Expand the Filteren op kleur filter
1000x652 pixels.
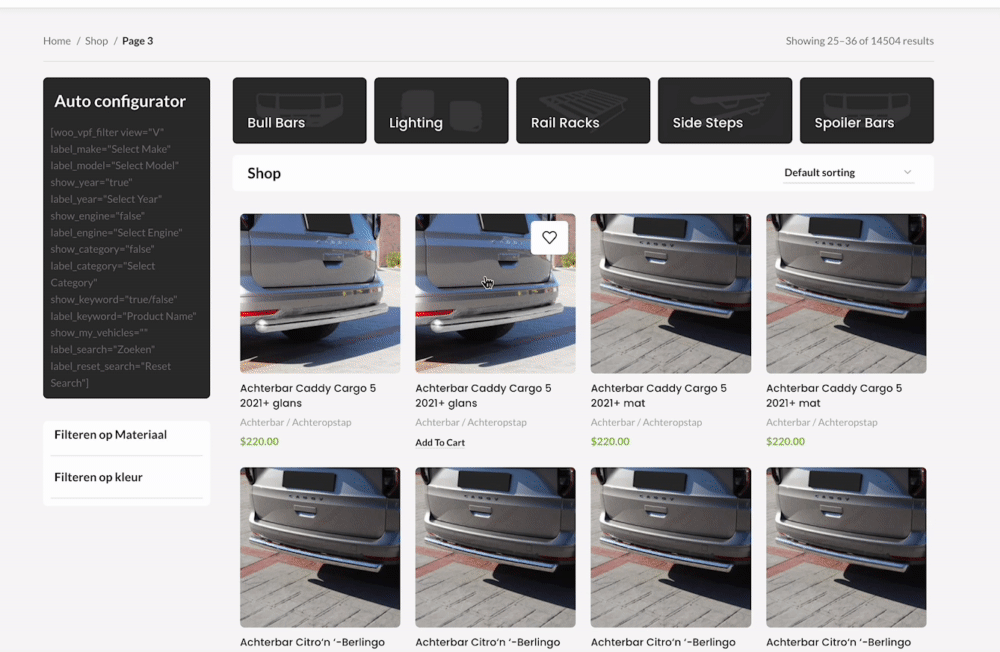(126, 477)
